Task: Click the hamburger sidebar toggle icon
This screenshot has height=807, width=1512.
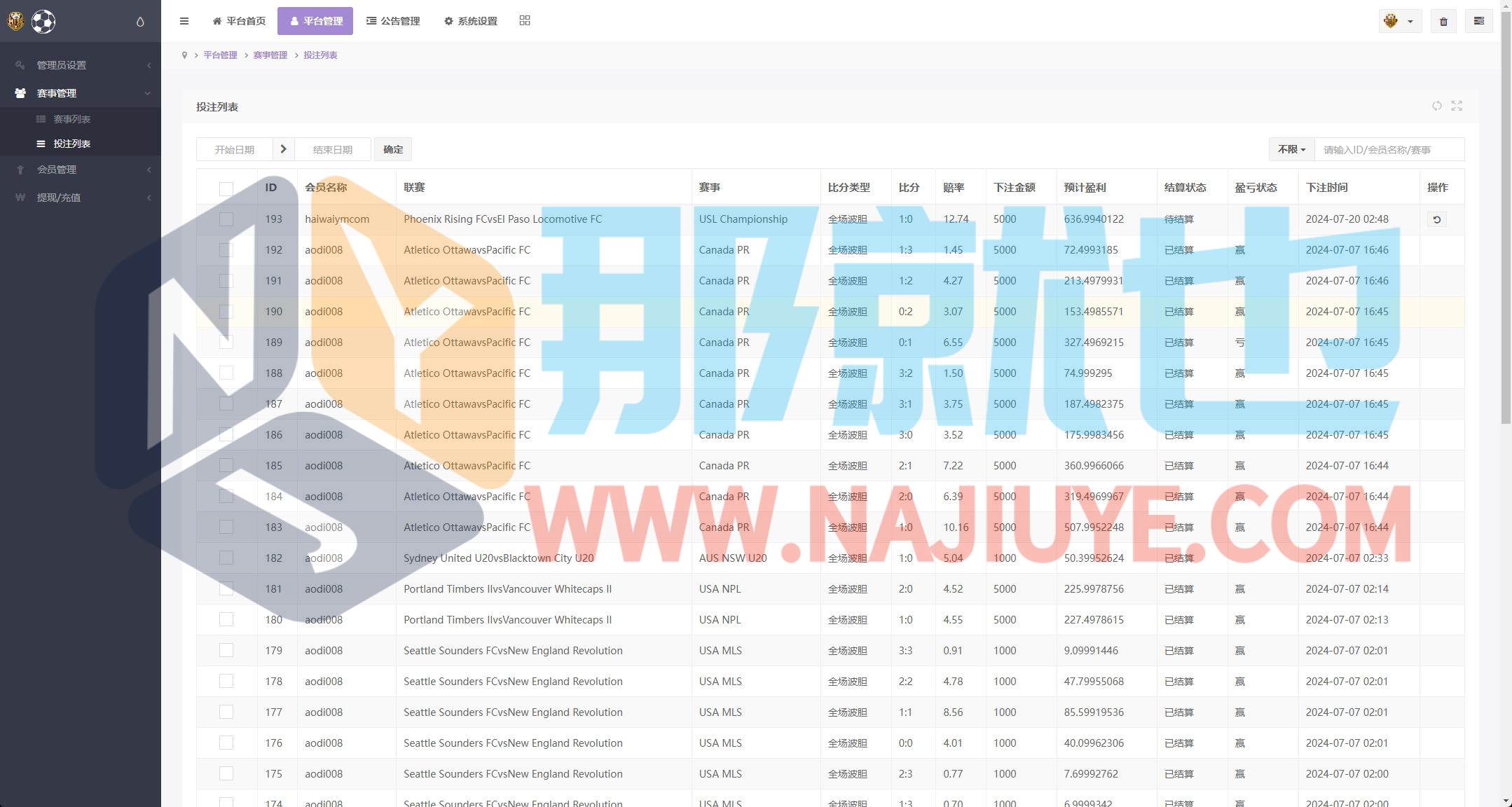Action: pyautogui.click(x=184, y=21)
